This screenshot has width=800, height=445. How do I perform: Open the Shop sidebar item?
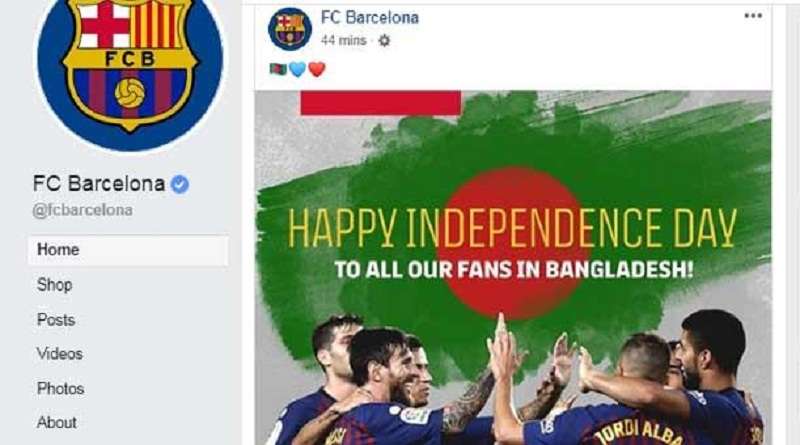point(54,285)
